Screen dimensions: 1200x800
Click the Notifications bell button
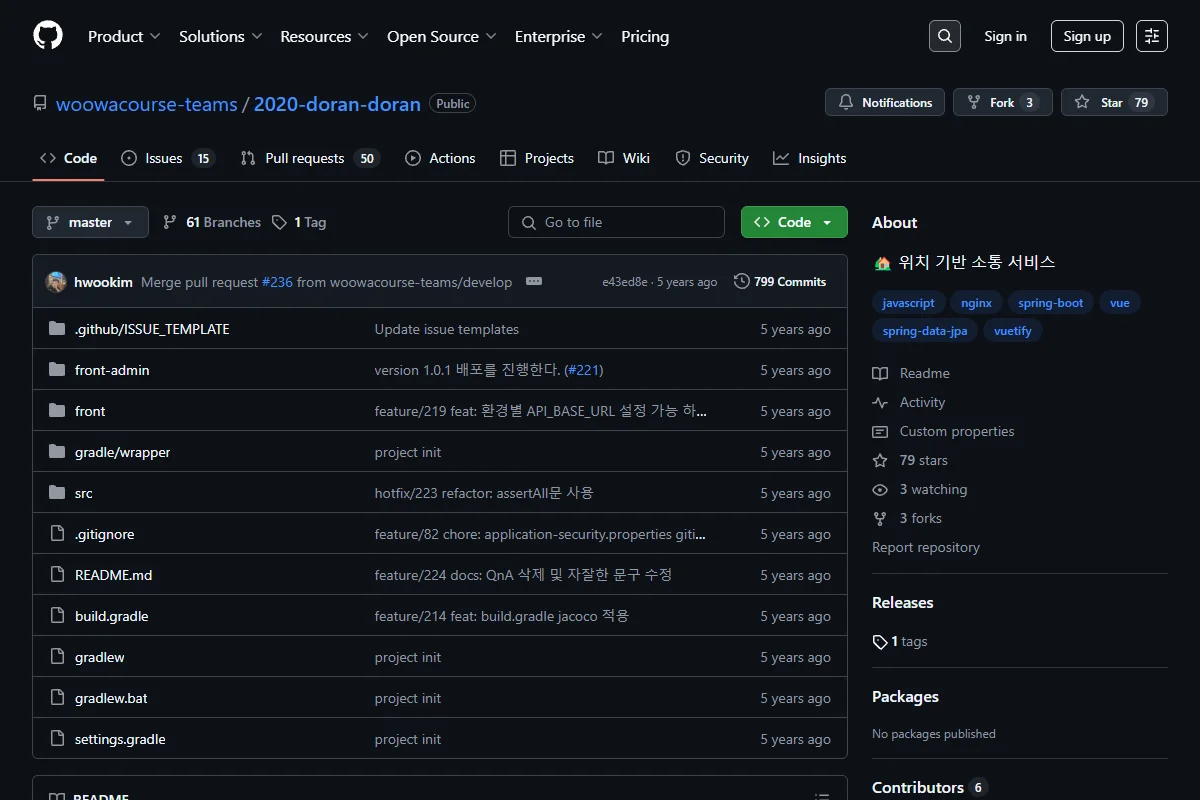[x=885, y=102]
